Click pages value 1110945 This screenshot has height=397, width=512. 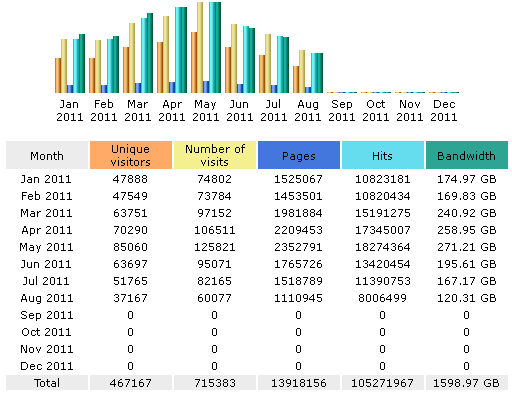[298, 298]
